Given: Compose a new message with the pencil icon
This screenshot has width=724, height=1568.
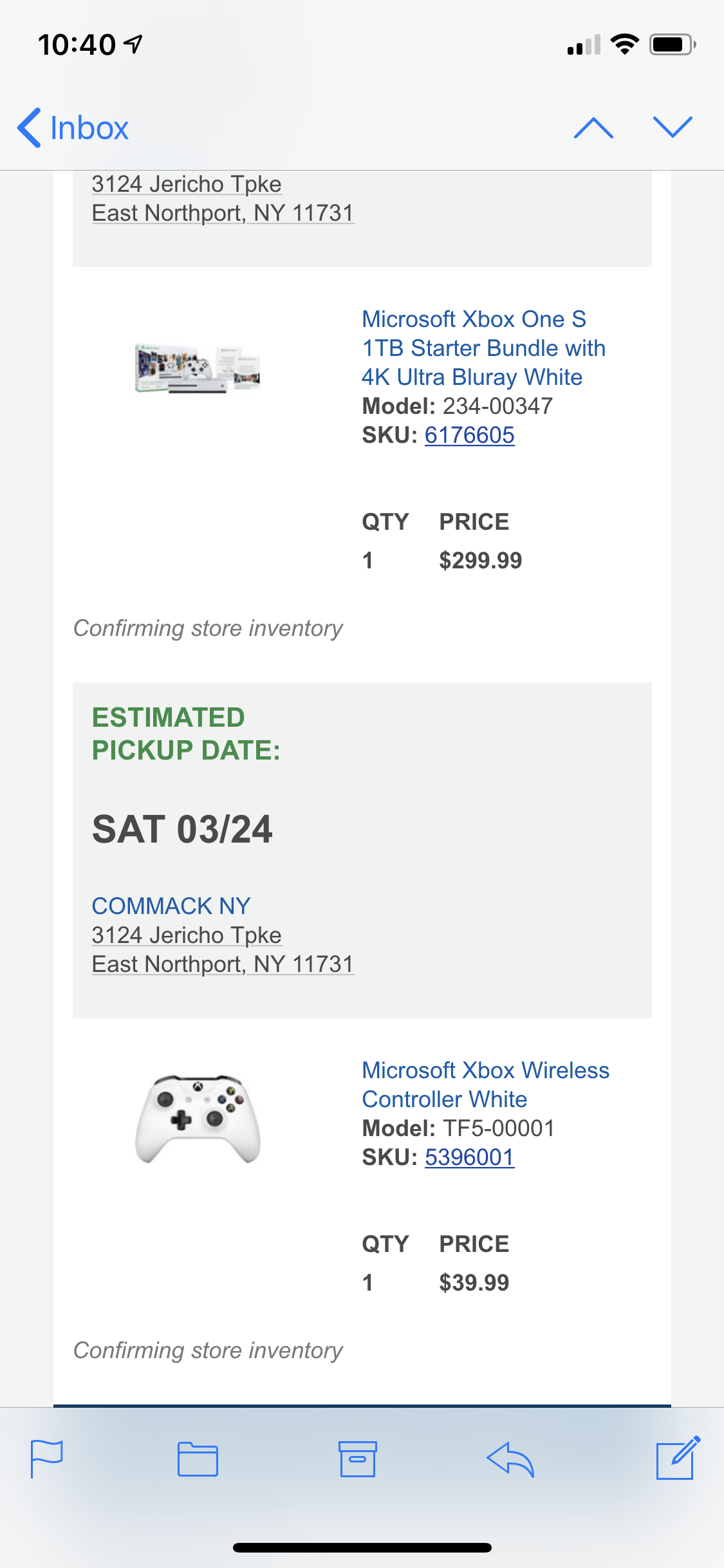Looking at the screenshot, I should point(677,1457).
